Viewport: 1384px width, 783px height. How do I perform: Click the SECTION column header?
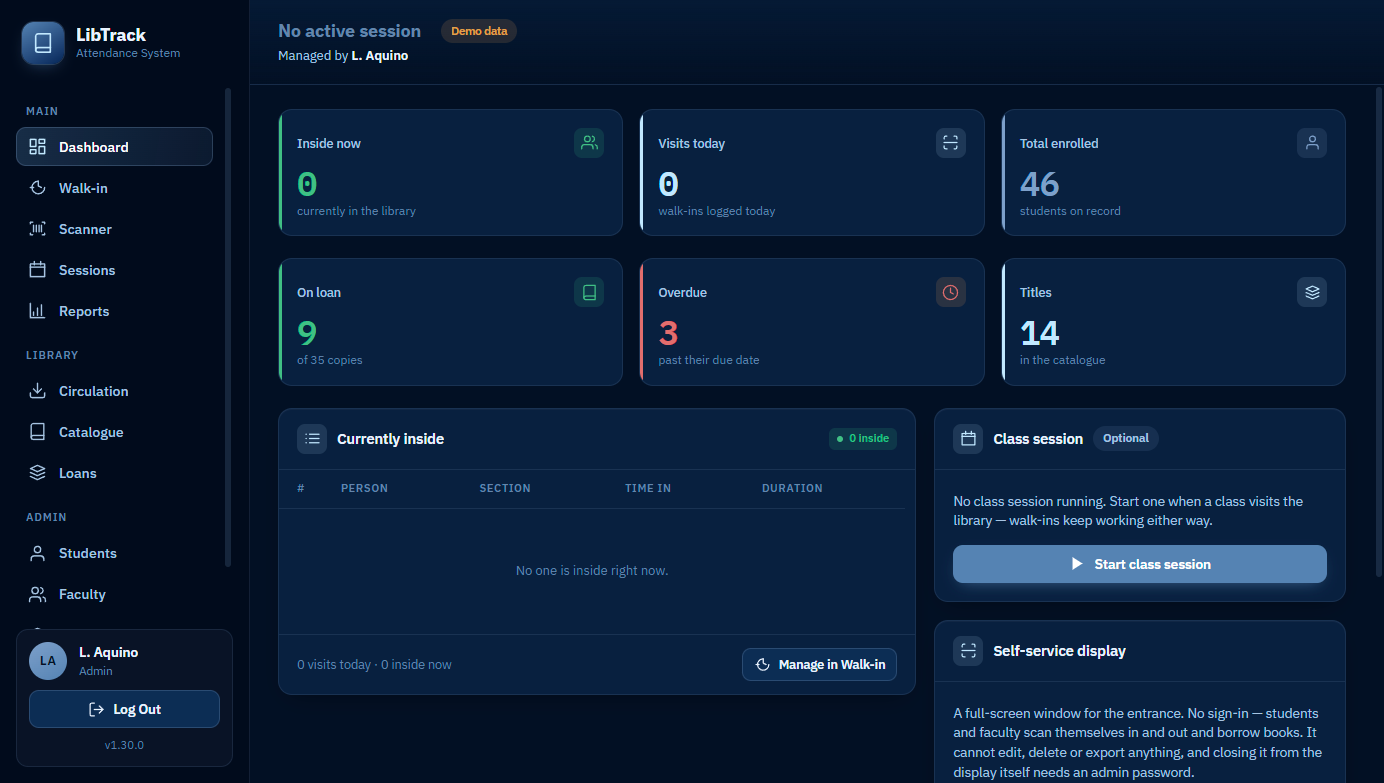pyautogui.click(x=505, y=488)
